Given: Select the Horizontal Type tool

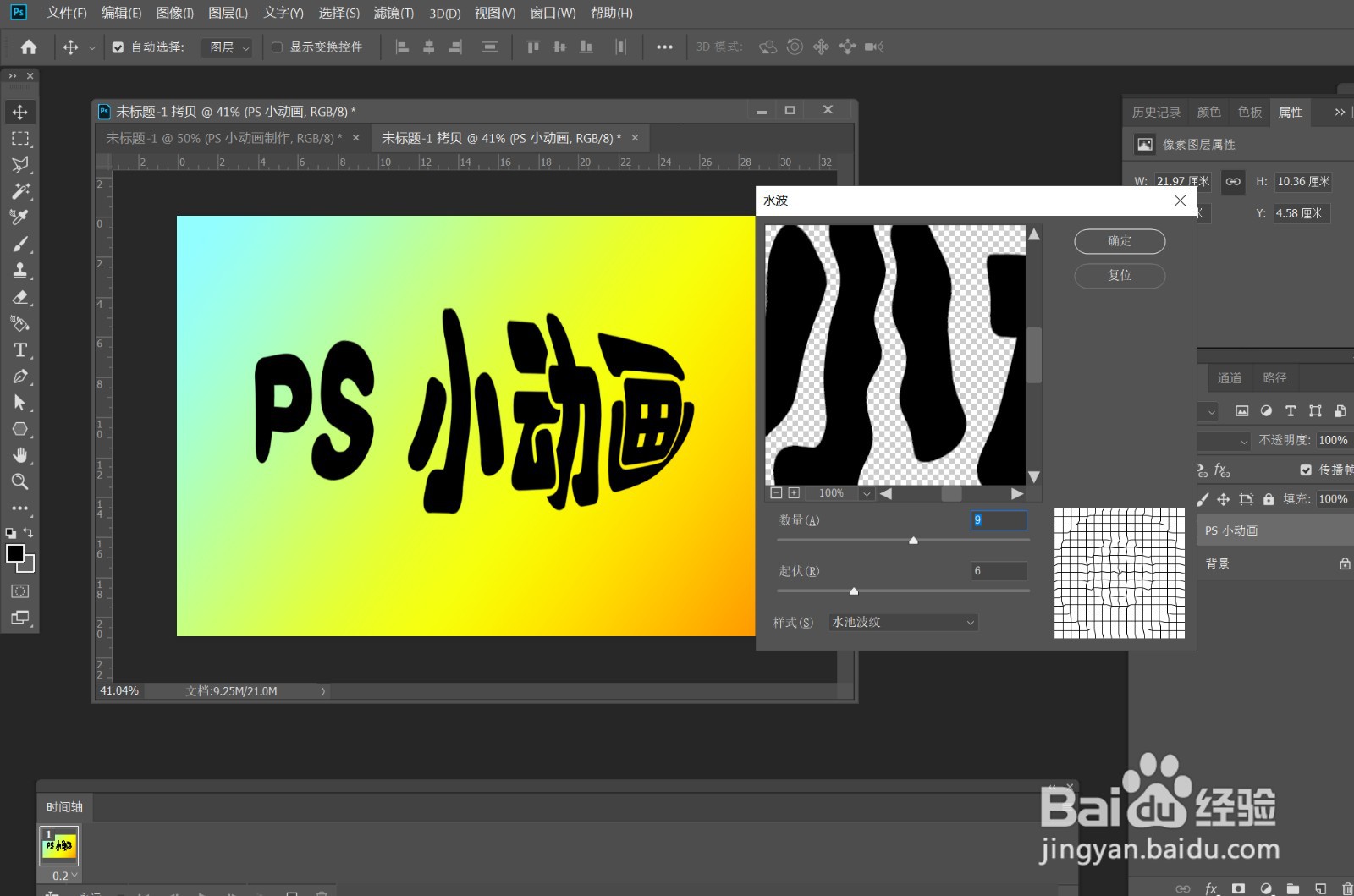Looking at the screenshot, I should pos(20,349).
